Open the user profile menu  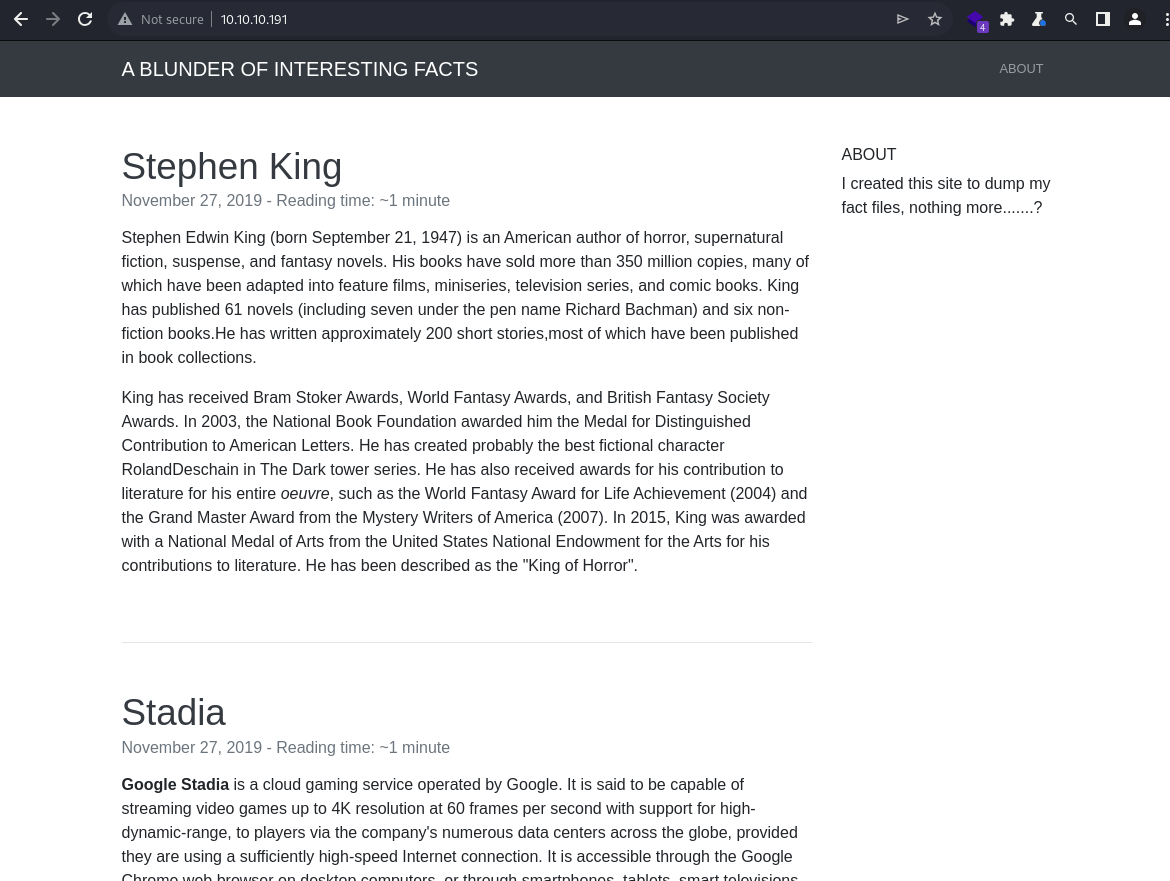1135,19
